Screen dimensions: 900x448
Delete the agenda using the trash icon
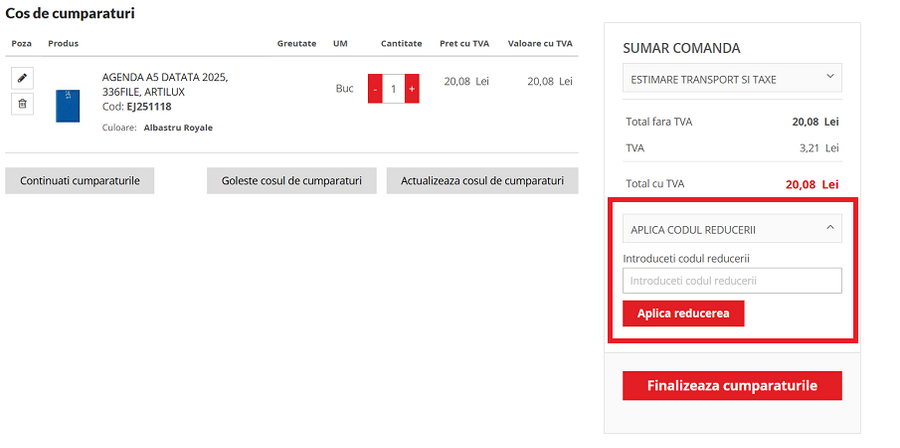[x=23, y=104]
